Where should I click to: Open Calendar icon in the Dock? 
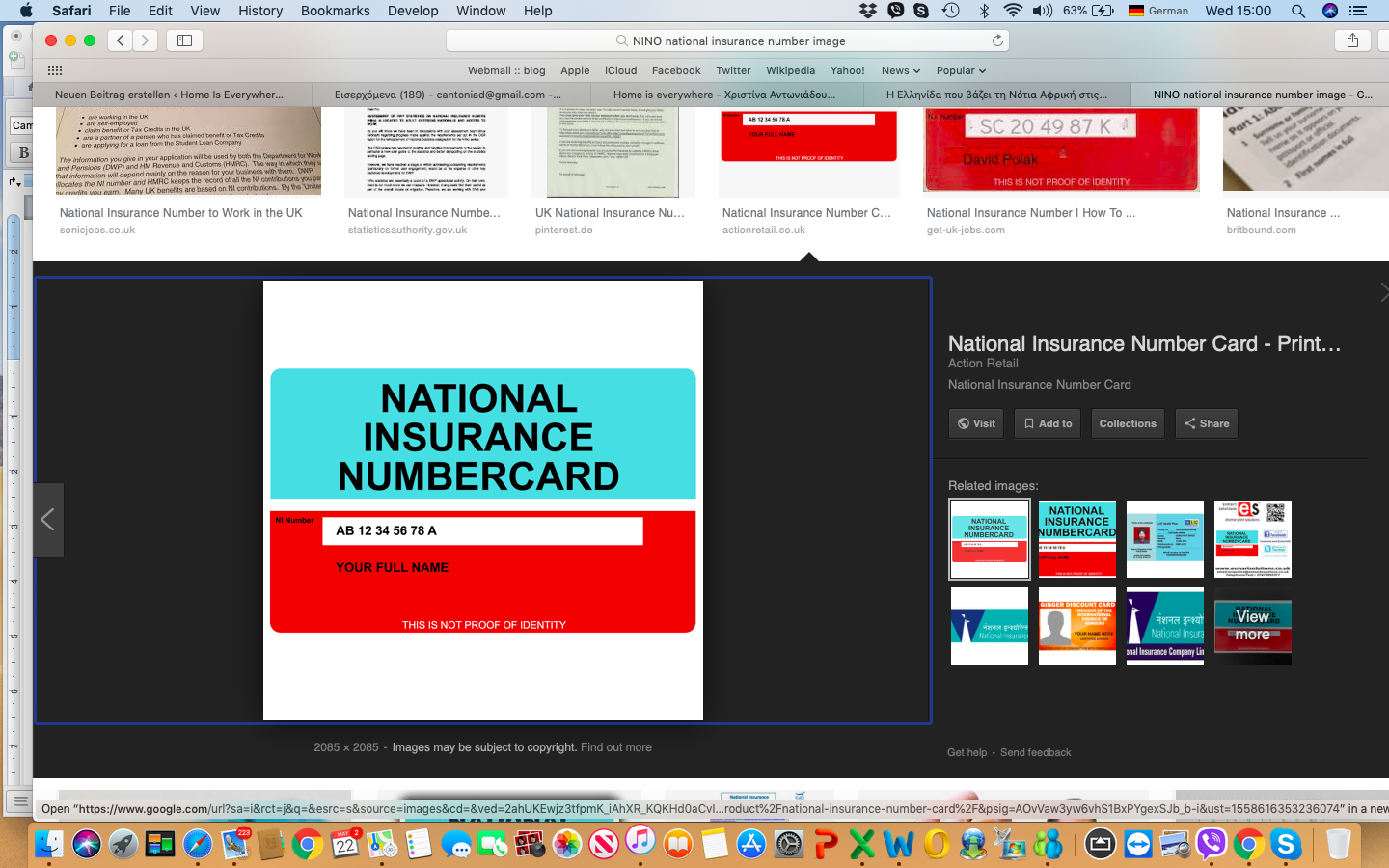345,844
